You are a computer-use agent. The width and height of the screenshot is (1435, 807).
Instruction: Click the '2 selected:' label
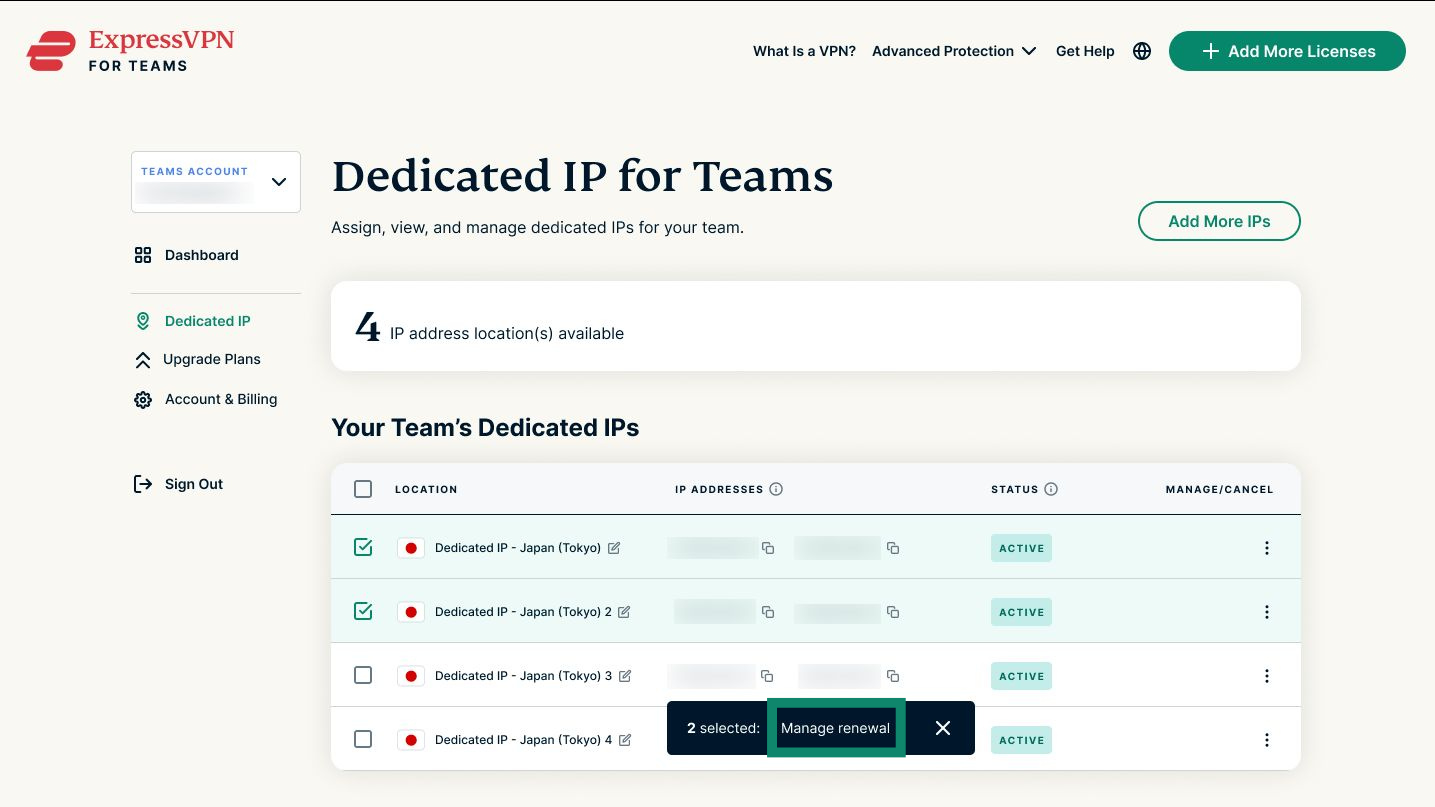point(723,728)
